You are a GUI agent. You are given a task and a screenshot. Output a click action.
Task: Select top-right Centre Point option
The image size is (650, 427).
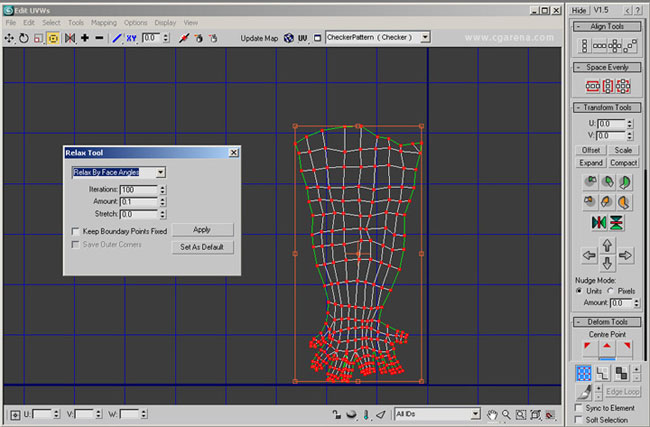point(626,347)
